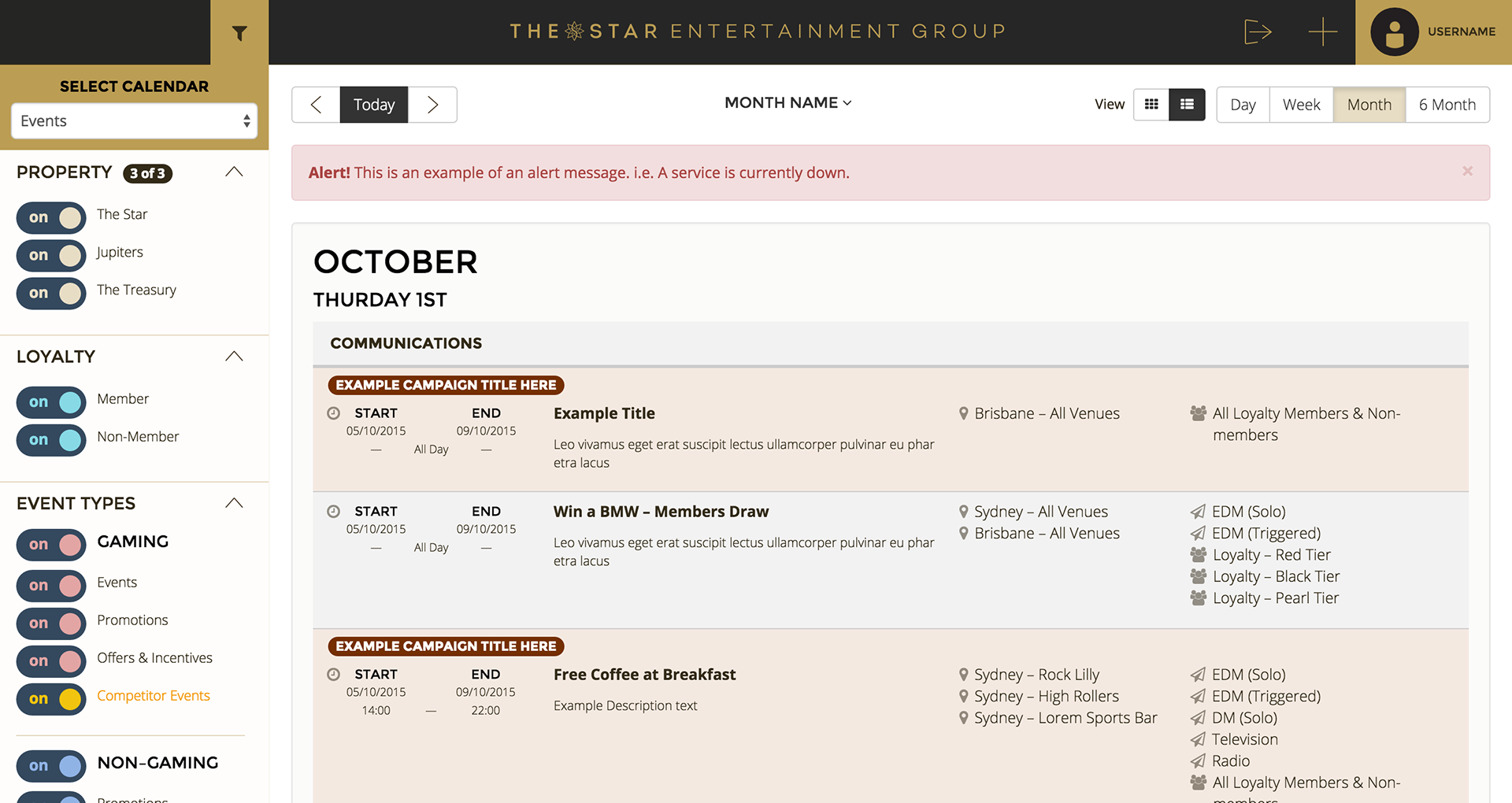Open Free Coffee at Breakfast event
This screenshot has height=803, width=1512.
644,675
